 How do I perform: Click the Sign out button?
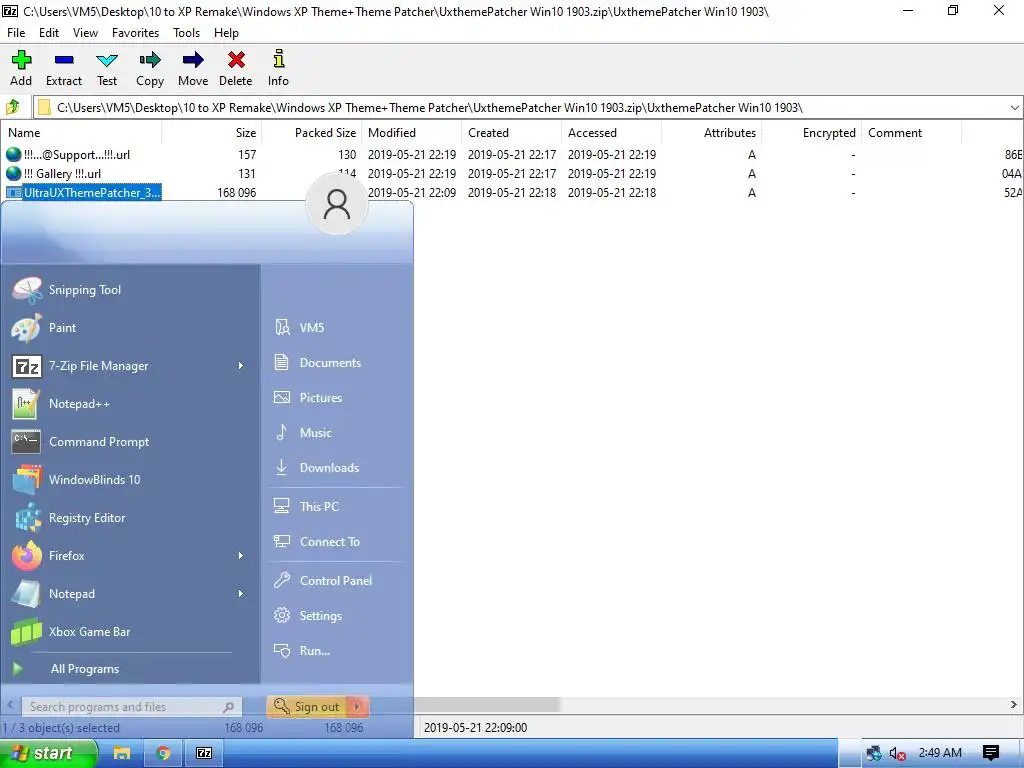coord(307,706)
